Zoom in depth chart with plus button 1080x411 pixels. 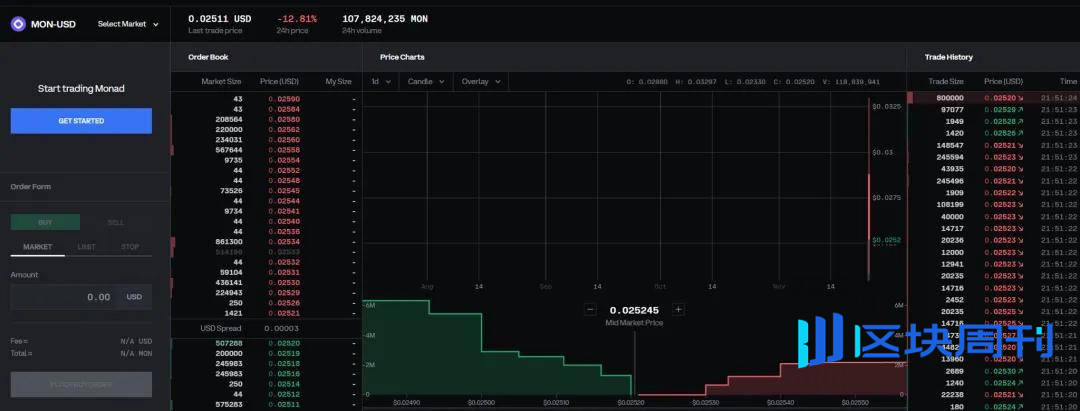(x=678, y=310)
